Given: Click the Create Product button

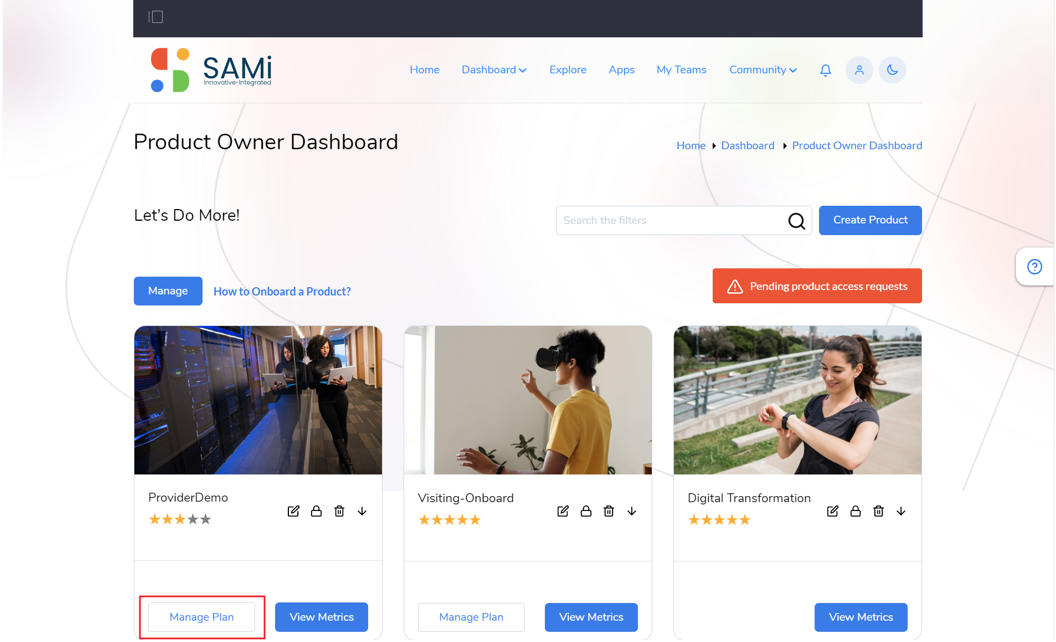Looking at the screenshot, I should (x=870, y=220).
